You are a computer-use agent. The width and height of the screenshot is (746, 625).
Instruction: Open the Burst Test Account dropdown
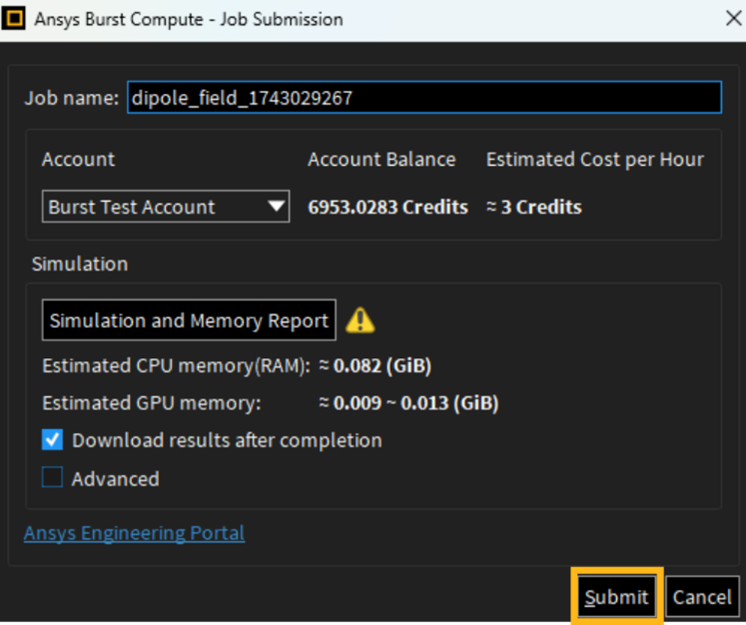pos(166,206)
